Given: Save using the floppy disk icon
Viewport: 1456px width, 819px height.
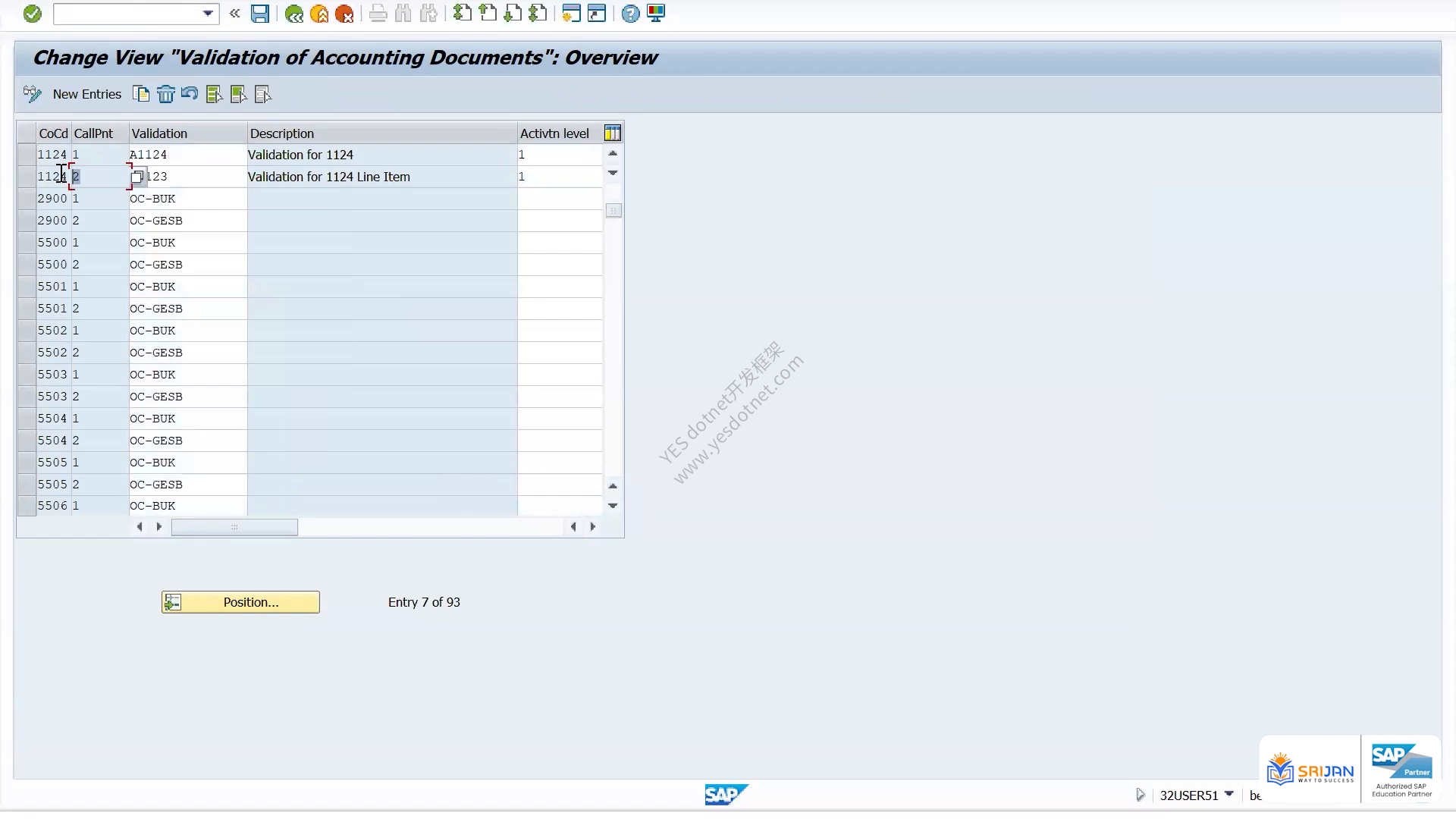Looking at the screenshot, I should (x=260, y=14).
